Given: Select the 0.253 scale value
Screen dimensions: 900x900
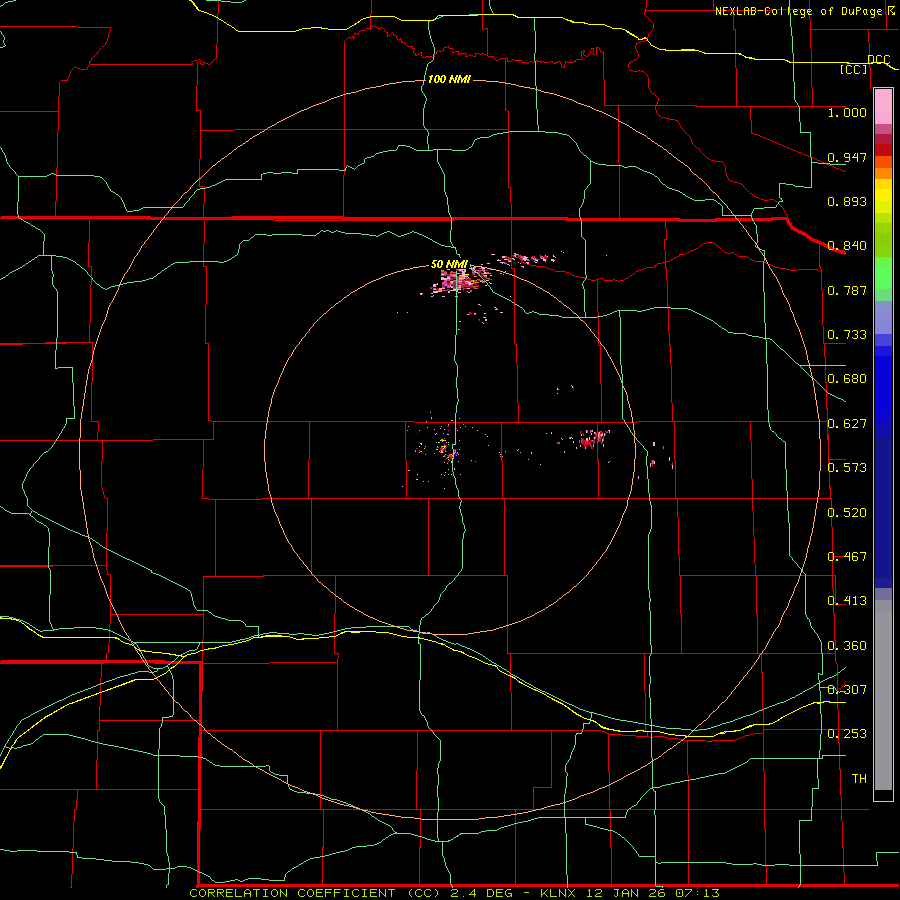Looking at the screenshot, I should 847,734.
